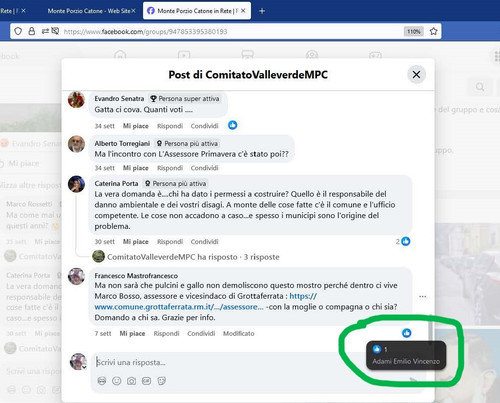Open three-dot options for Mastrofrancesco's comment

tap(422, 296)
